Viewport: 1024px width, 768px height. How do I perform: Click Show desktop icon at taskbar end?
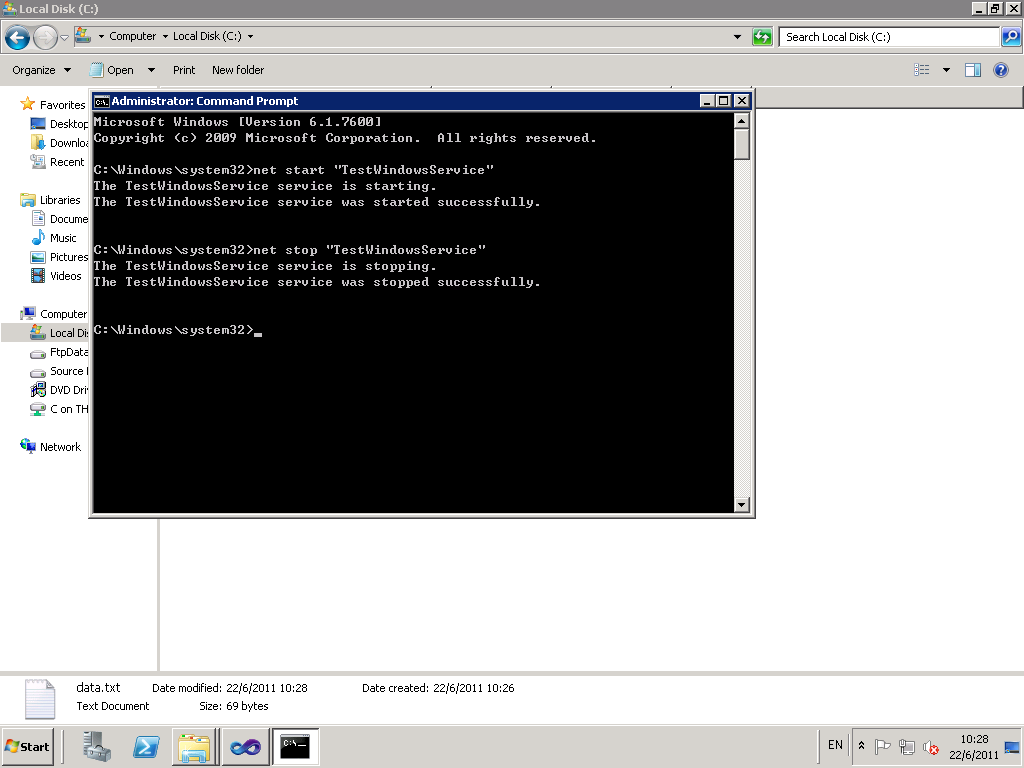1012,747
